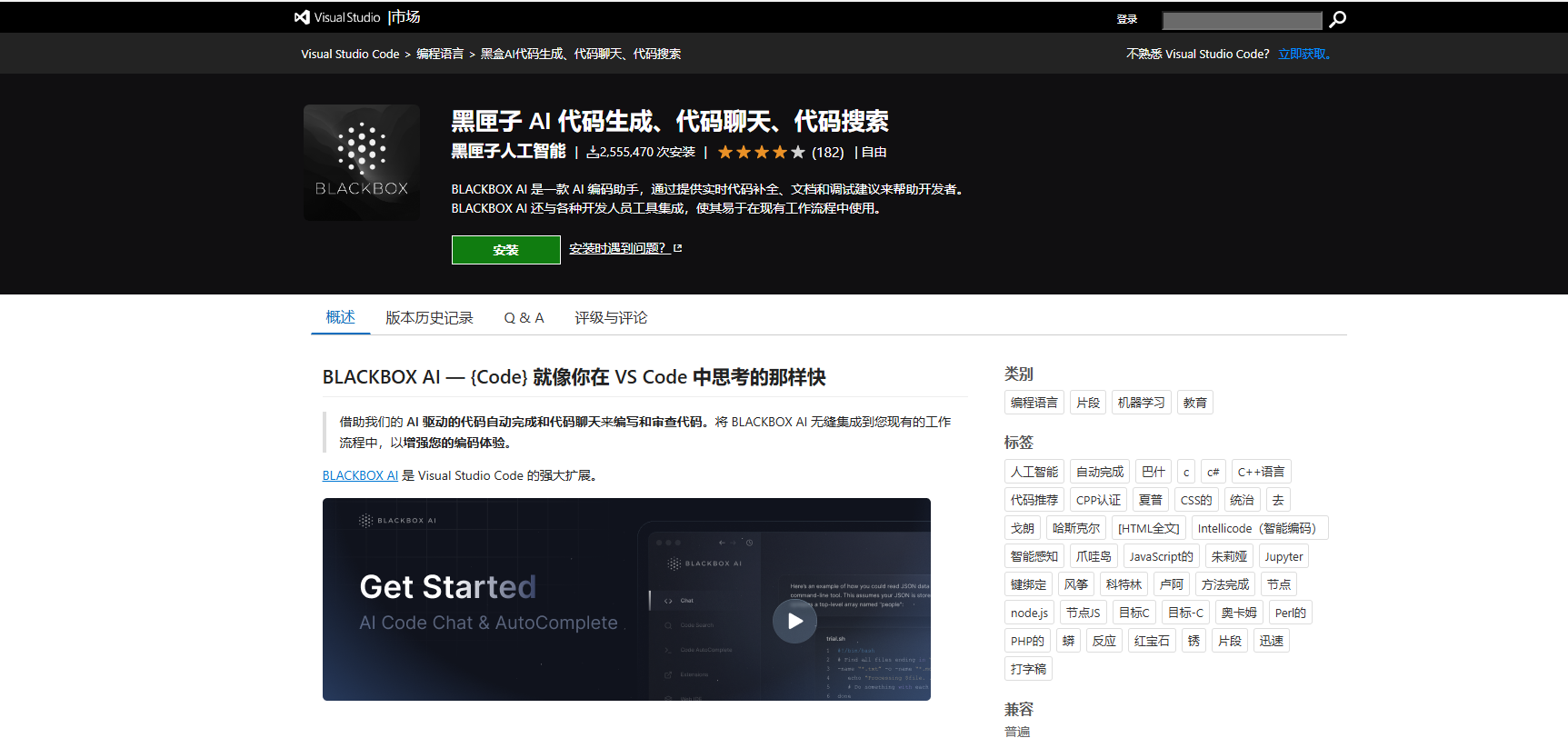This screenshot has height=738, width=1568.
Task: Click the 键绑定 tag
Action: click(x=1029, y=584)
